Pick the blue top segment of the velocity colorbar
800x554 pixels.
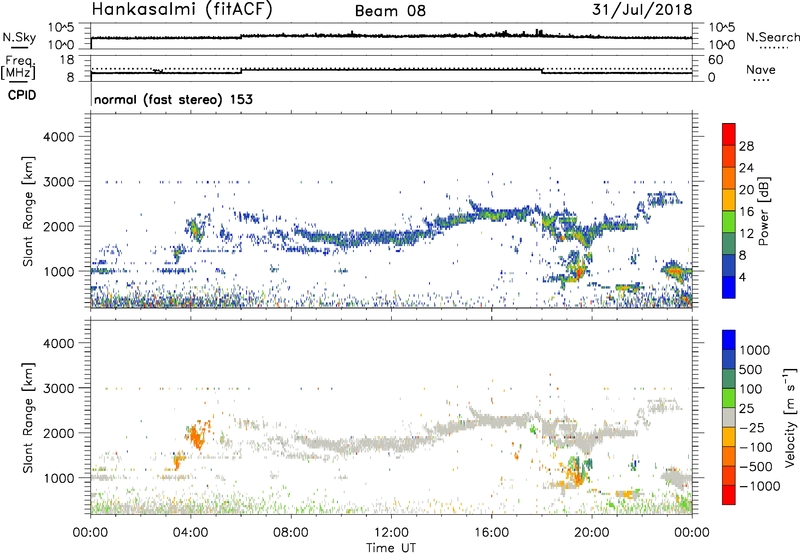point(729,340)
